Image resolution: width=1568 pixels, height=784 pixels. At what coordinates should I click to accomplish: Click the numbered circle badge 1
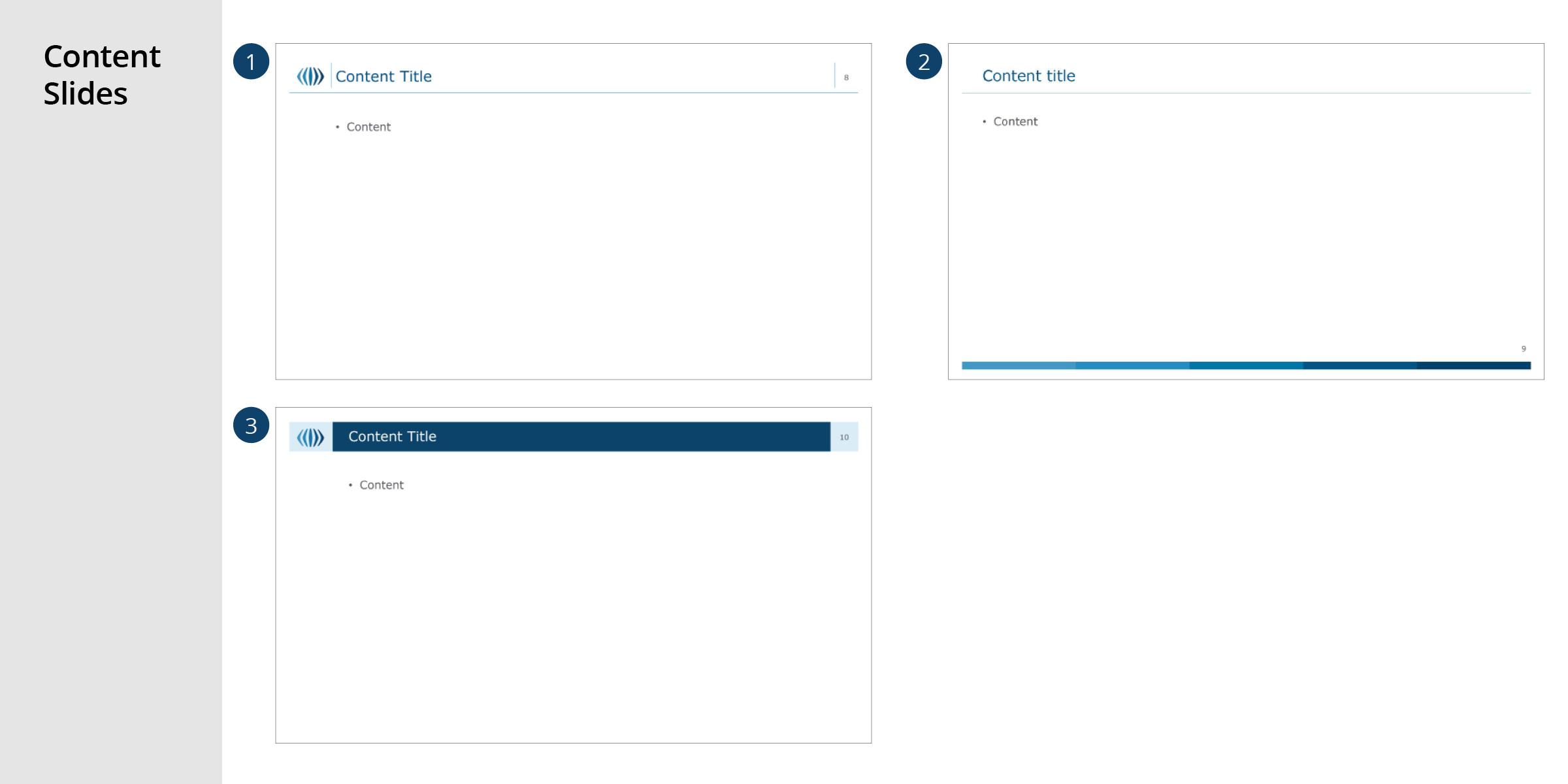(251, 61)
